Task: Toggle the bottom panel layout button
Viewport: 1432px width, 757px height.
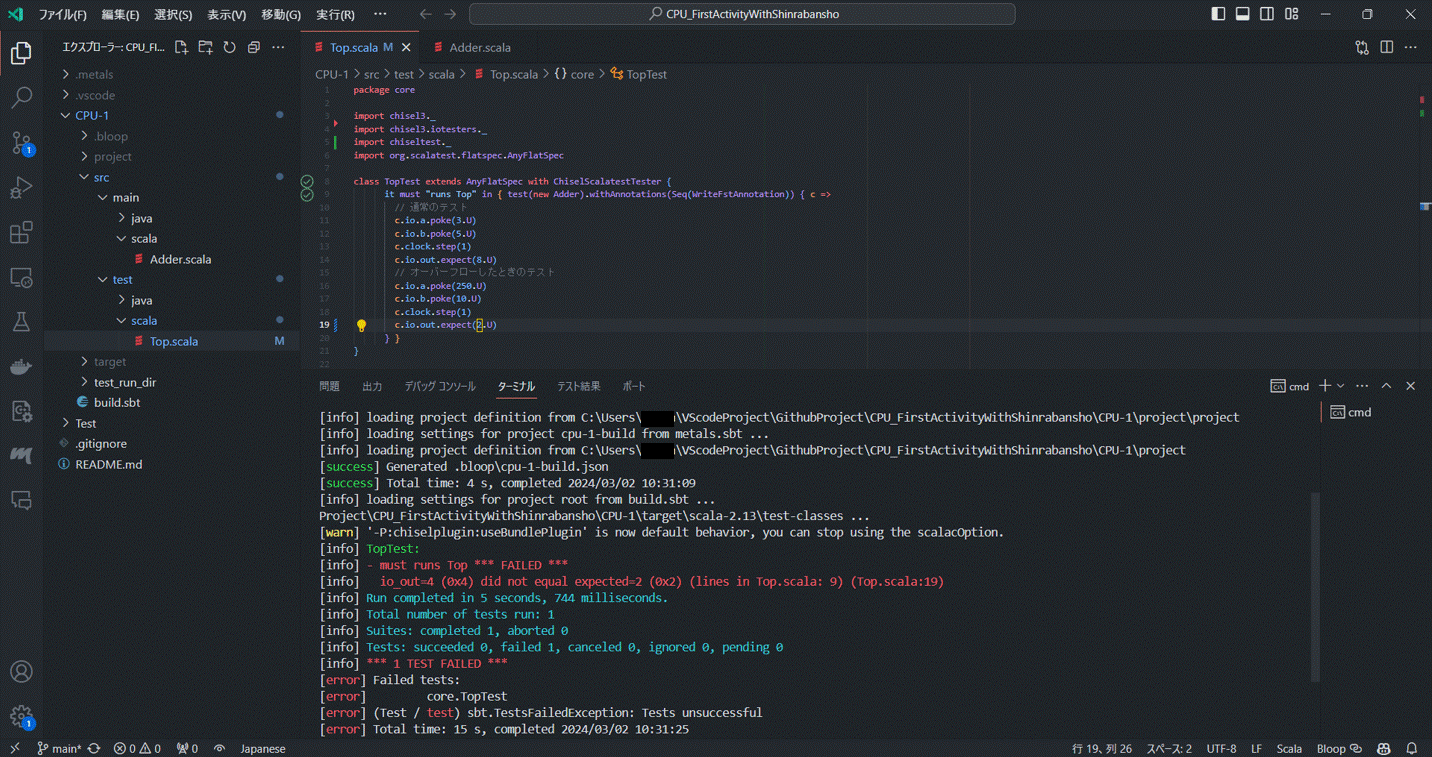Action: click(1242, 14)
